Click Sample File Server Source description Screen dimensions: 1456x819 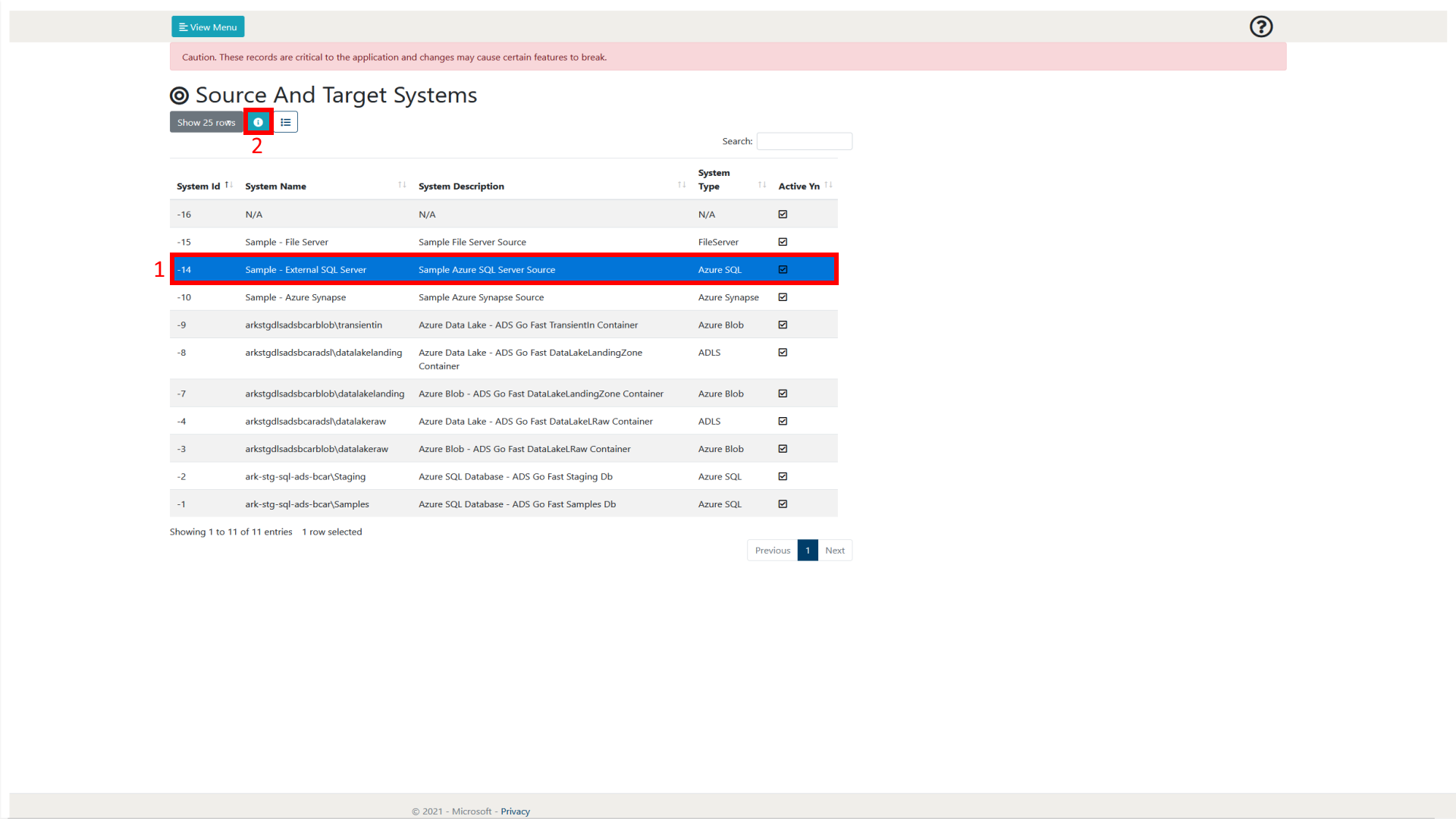(472, 242)
